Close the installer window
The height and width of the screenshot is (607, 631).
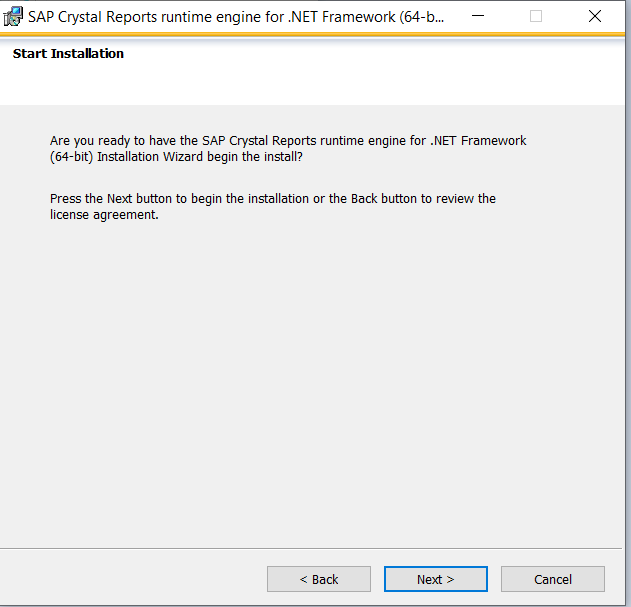595,16
